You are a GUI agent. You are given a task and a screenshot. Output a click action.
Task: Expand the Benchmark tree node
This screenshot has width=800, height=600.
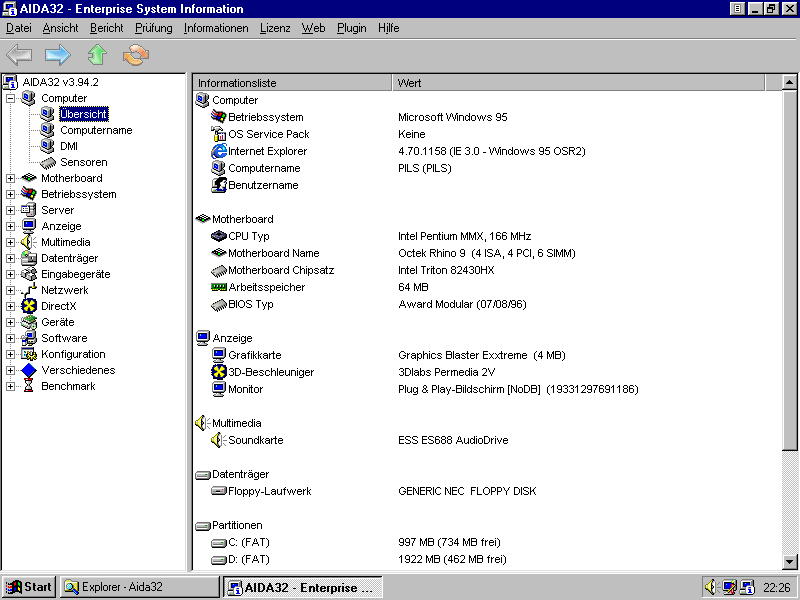pyautogui.click(x=10, y=386)
